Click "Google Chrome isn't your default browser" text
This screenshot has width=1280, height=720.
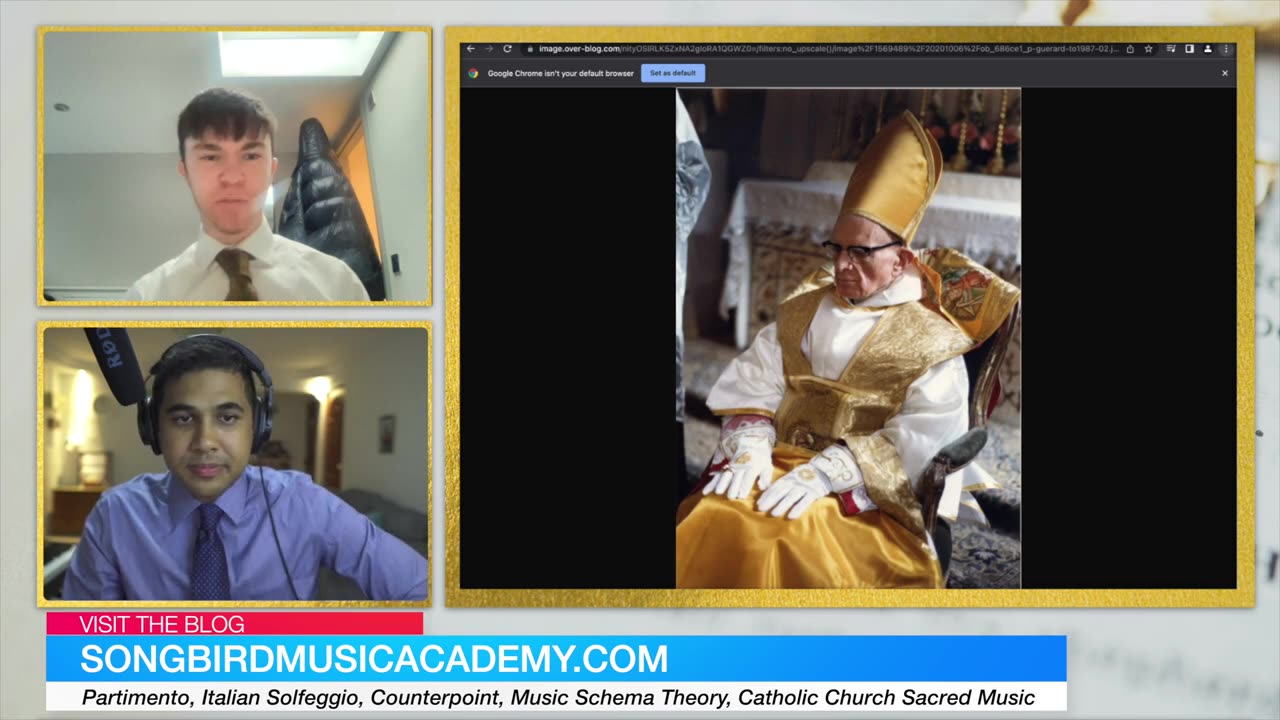pyautogui.click(x=561, y=73)
